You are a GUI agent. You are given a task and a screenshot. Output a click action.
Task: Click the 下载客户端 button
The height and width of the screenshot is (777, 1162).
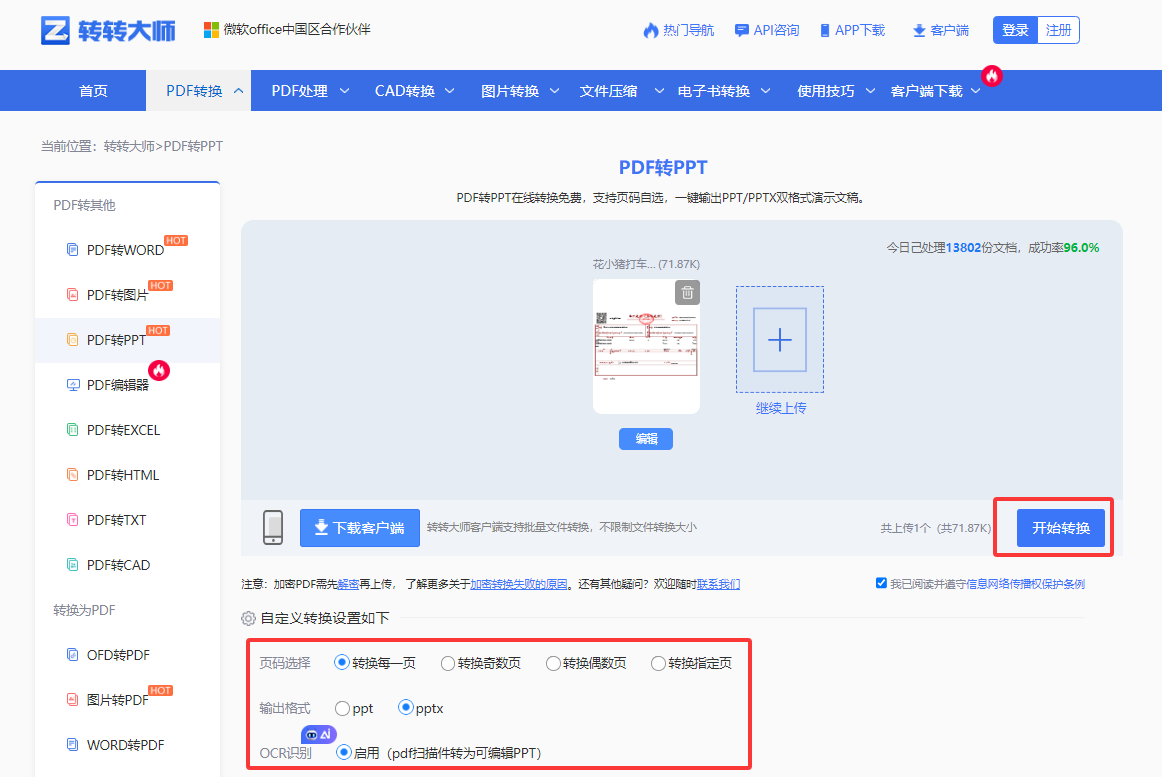359,527
